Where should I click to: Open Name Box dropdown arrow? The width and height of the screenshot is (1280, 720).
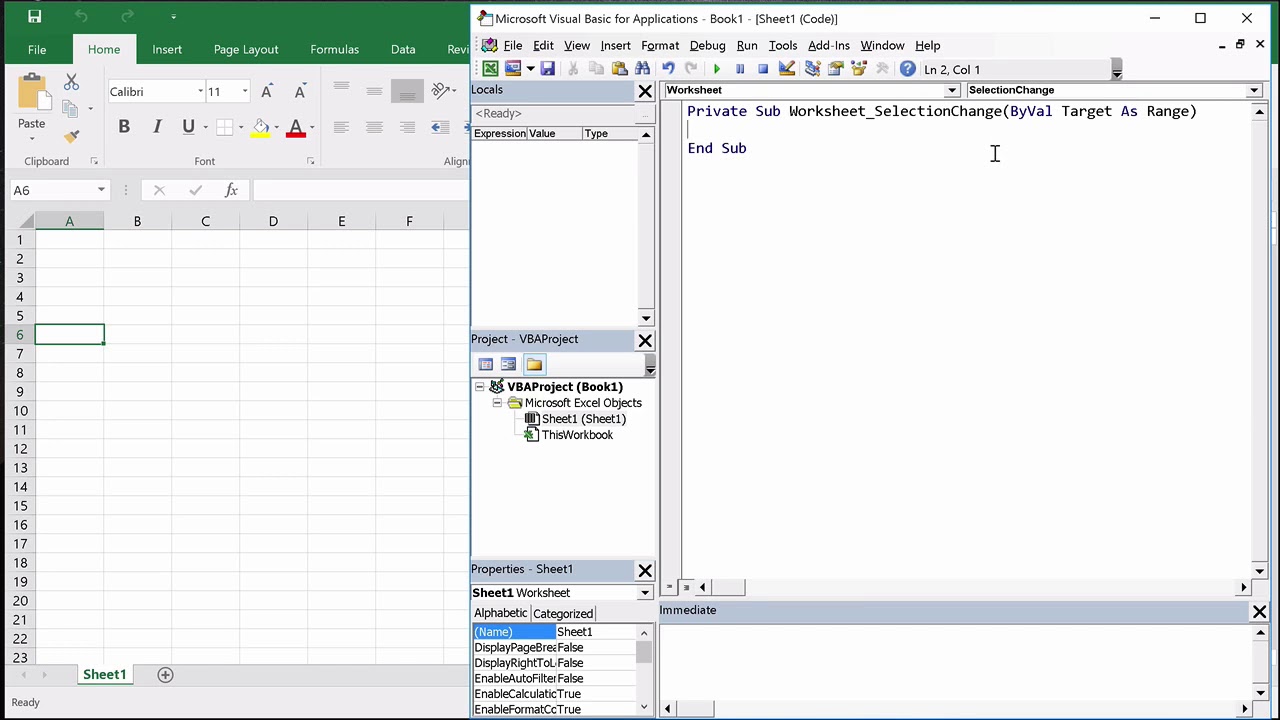point(101,190)
